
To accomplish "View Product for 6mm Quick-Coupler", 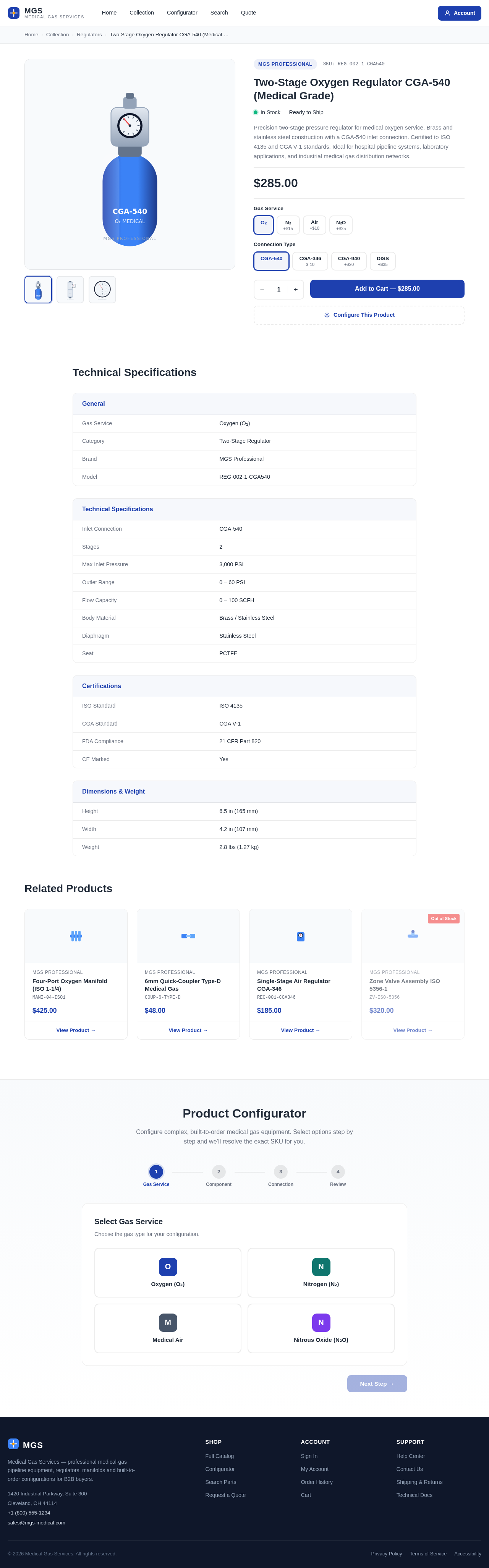I will [188, 1030].
